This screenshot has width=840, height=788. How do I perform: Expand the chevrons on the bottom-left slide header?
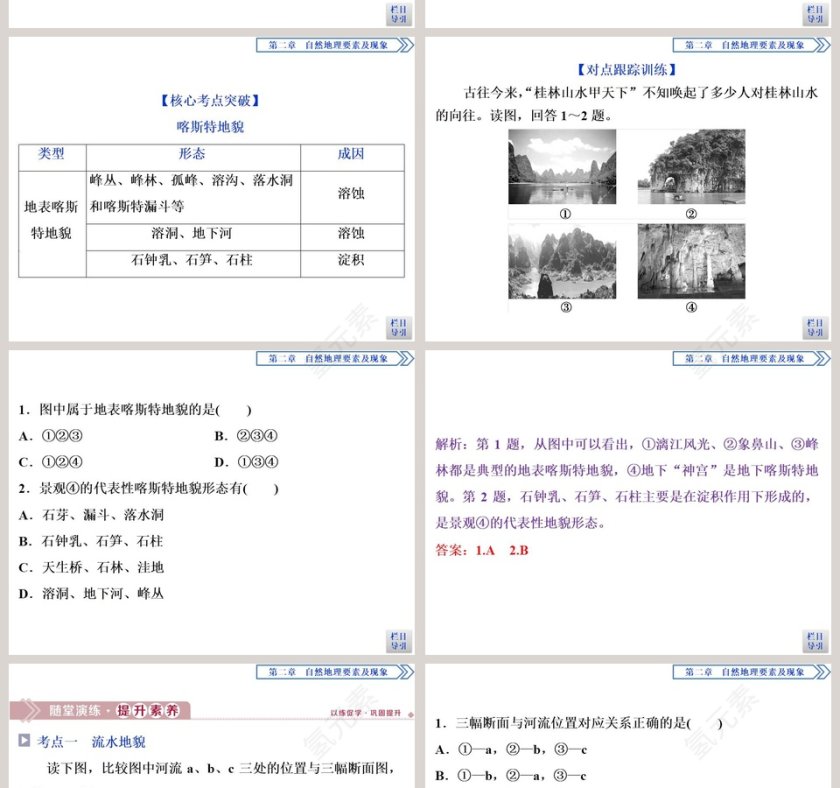pos(404,671)
